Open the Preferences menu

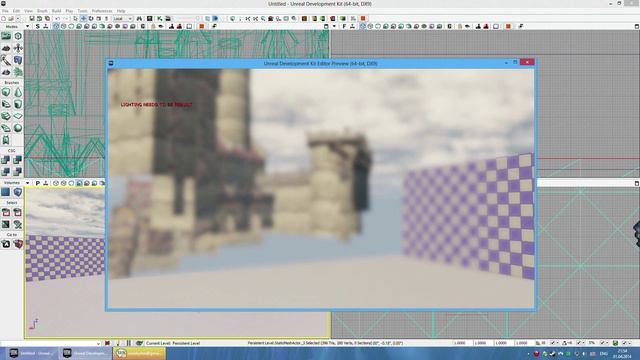(x=102, y=11)
